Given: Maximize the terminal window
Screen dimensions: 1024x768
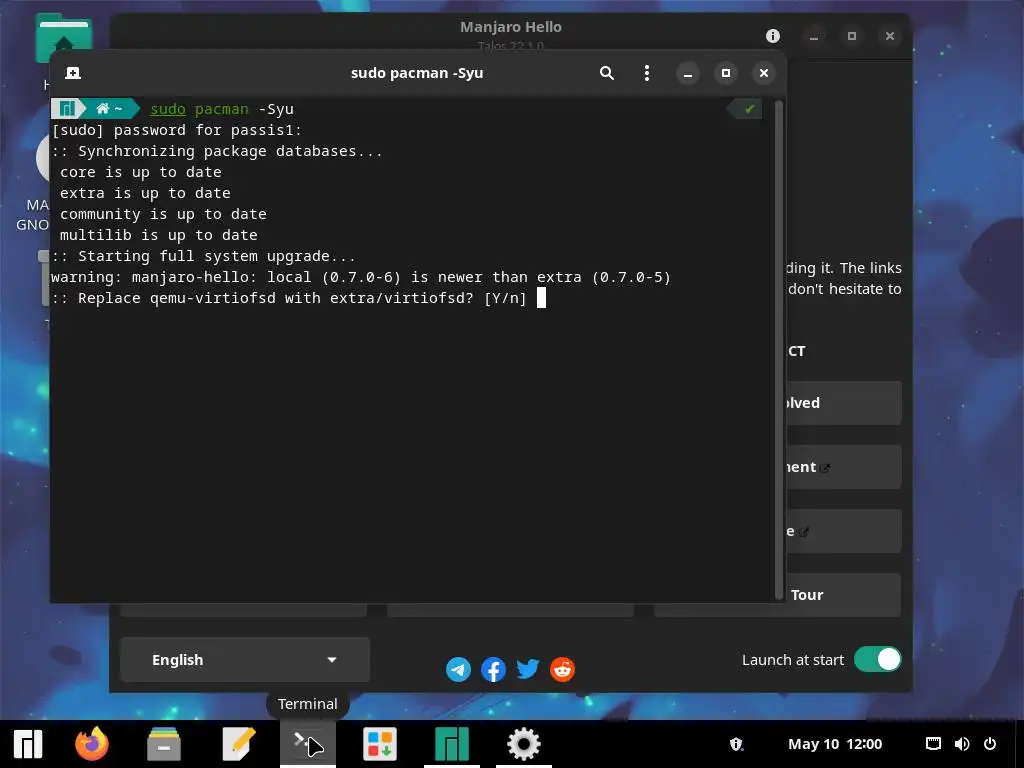Looking at the screenshot, I should pos(726,73).
